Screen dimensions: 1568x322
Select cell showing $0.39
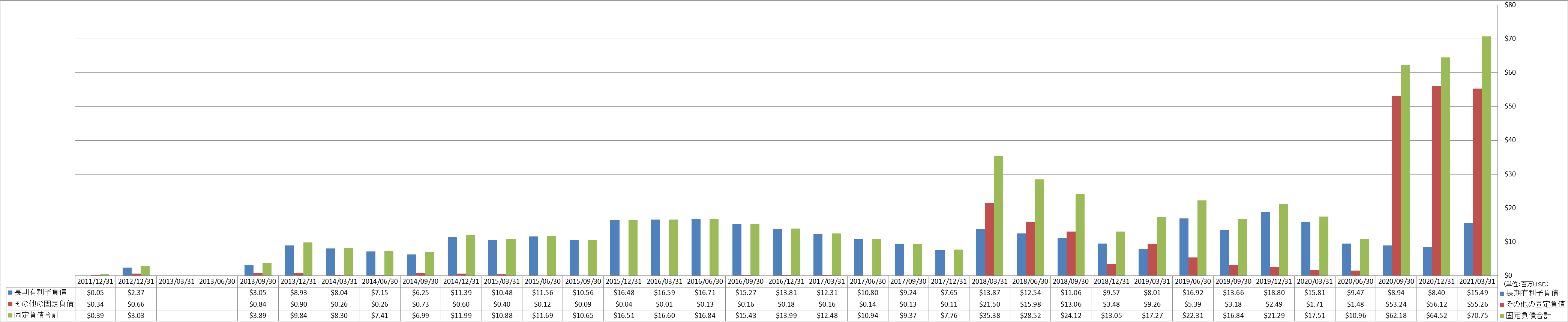coord(96,316)
